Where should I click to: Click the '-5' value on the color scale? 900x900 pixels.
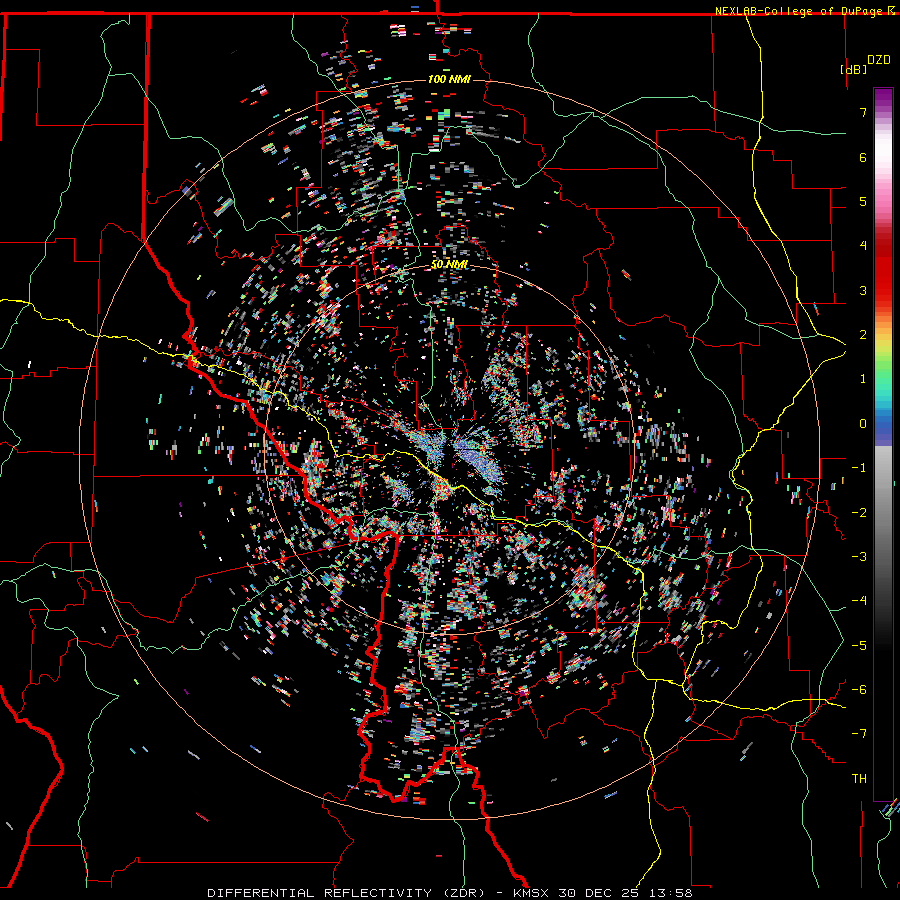point(859,646)
